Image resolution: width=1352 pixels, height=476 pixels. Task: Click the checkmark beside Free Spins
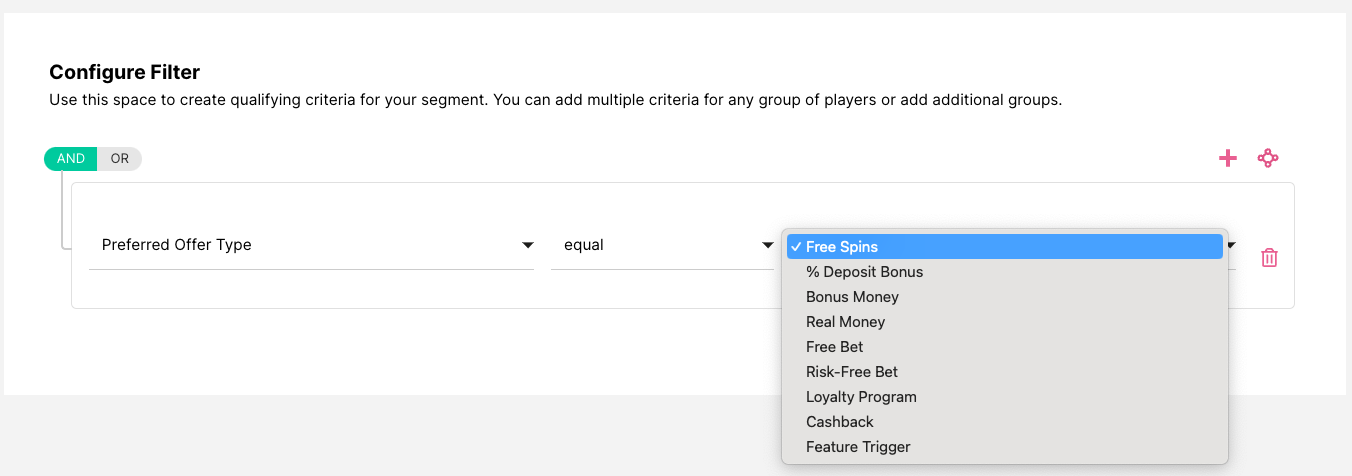[795, 247]
